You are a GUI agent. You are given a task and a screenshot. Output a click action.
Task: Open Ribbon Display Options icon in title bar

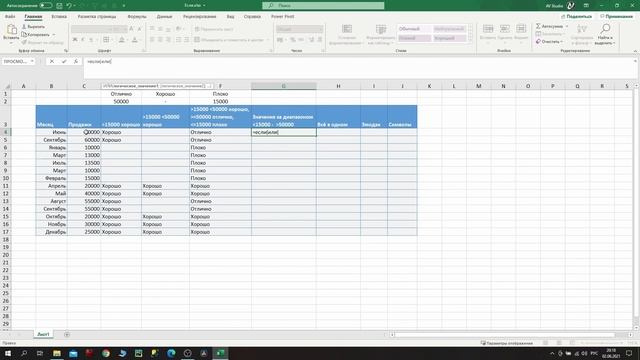586,6
